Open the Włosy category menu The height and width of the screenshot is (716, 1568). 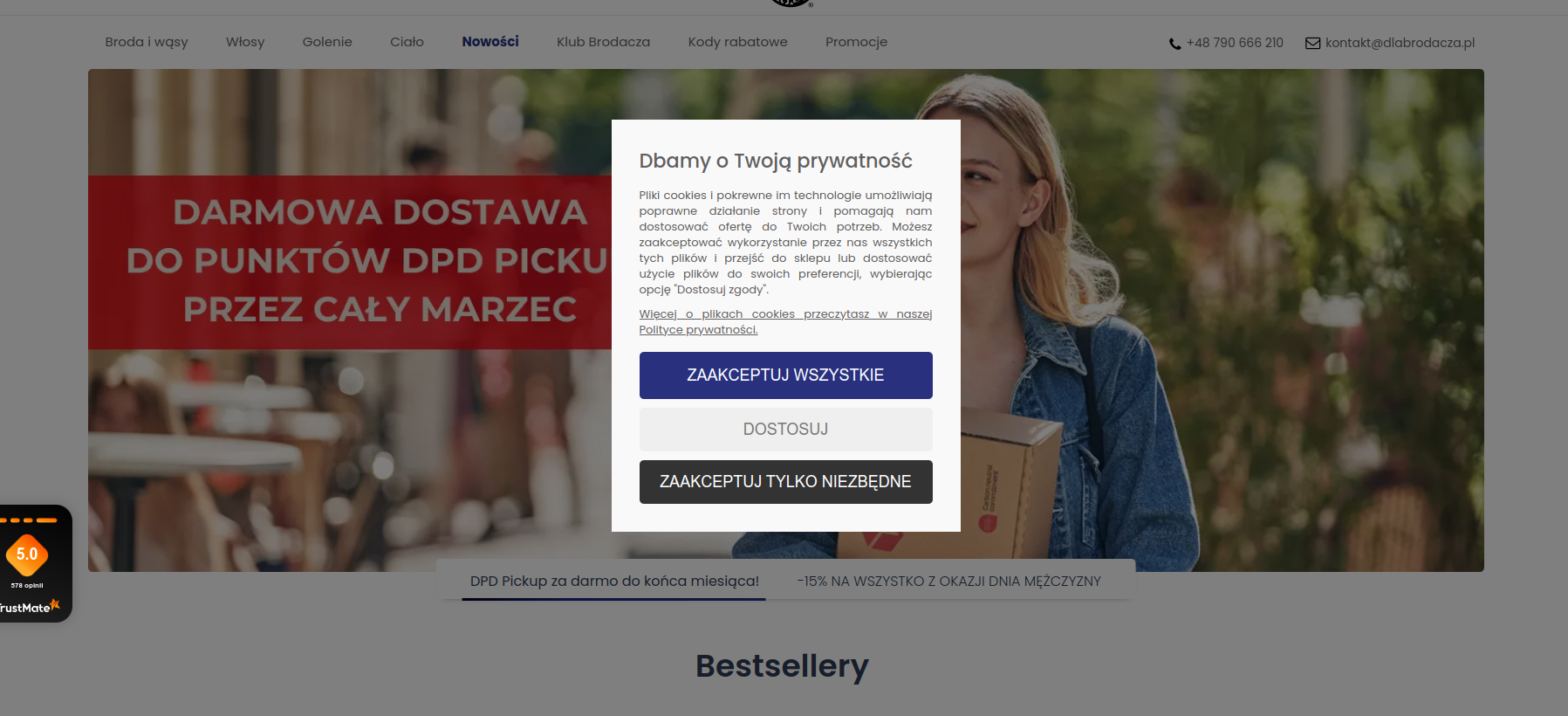click(245, 42)
